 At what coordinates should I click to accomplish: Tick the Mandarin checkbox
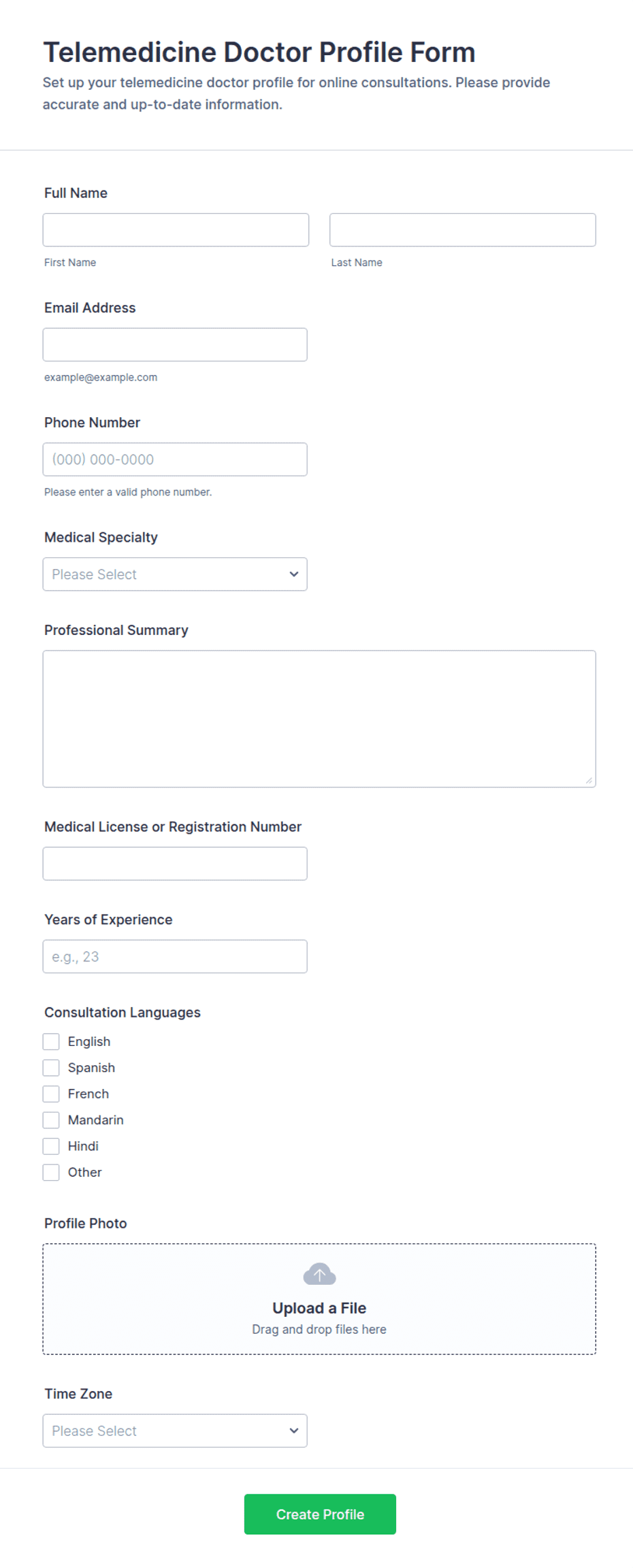click(51, 1120)
